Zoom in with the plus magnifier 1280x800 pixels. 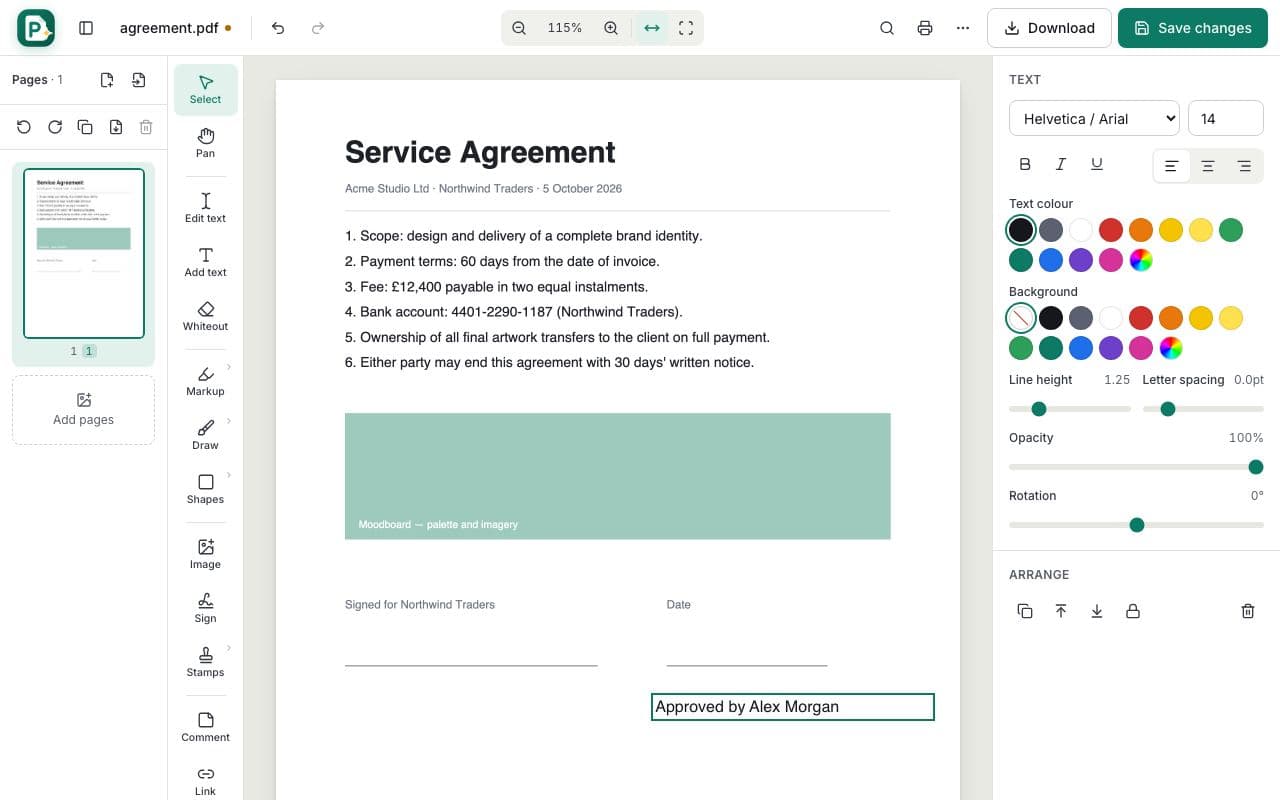(x=611, y=28)
